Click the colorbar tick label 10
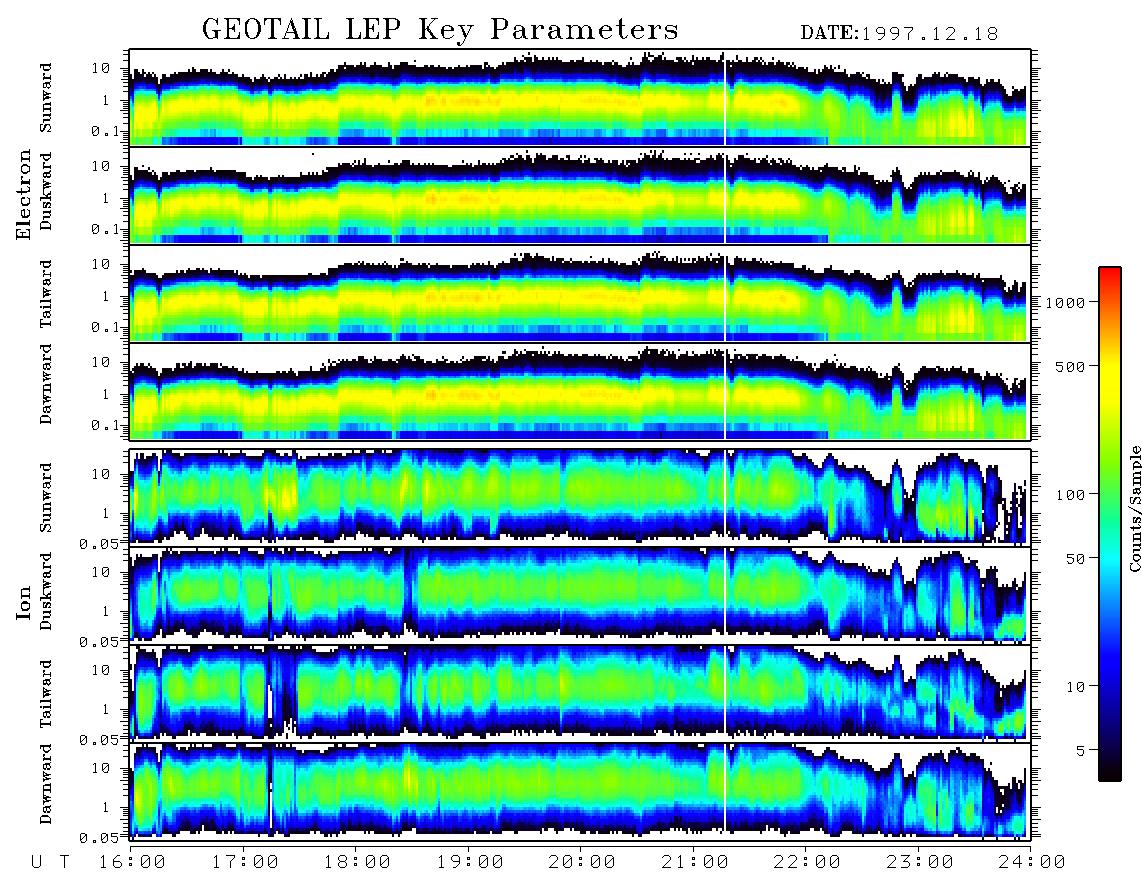The width and height of the screenshot is (1142, 880). 1076,686
